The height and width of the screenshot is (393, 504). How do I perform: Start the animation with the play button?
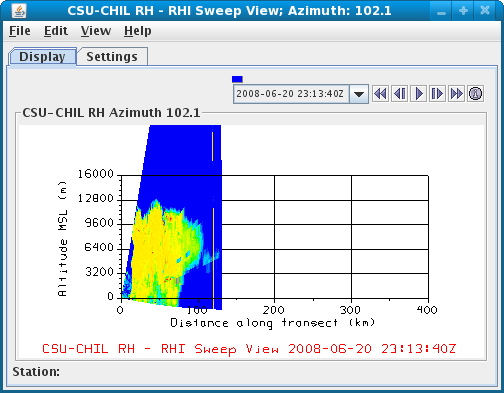(419, 94)
